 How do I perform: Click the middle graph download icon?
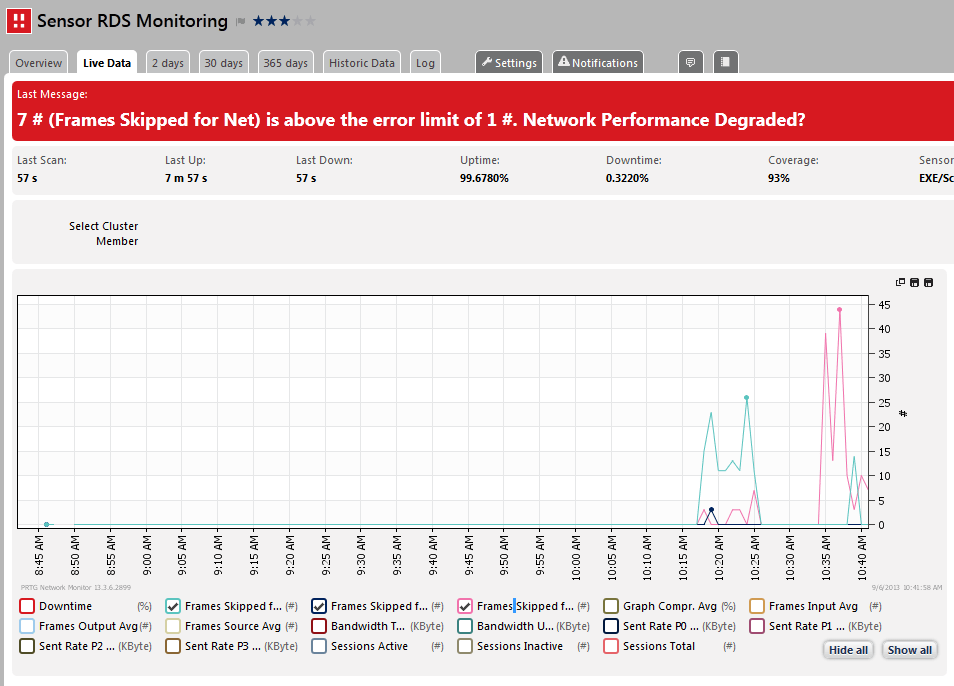click(x=914, y=282)
